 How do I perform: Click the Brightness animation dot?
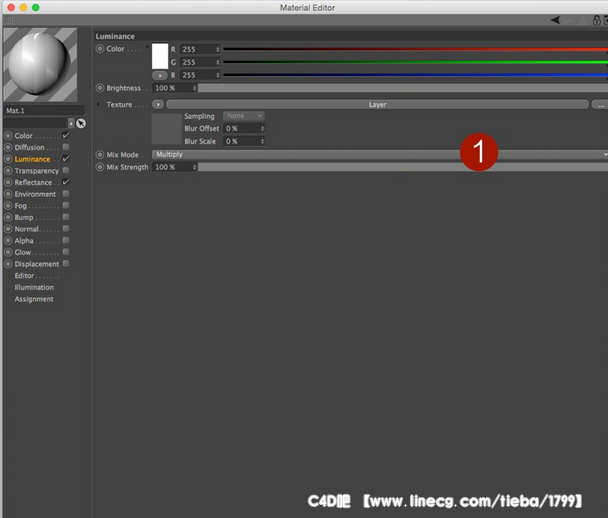[100, 88]
